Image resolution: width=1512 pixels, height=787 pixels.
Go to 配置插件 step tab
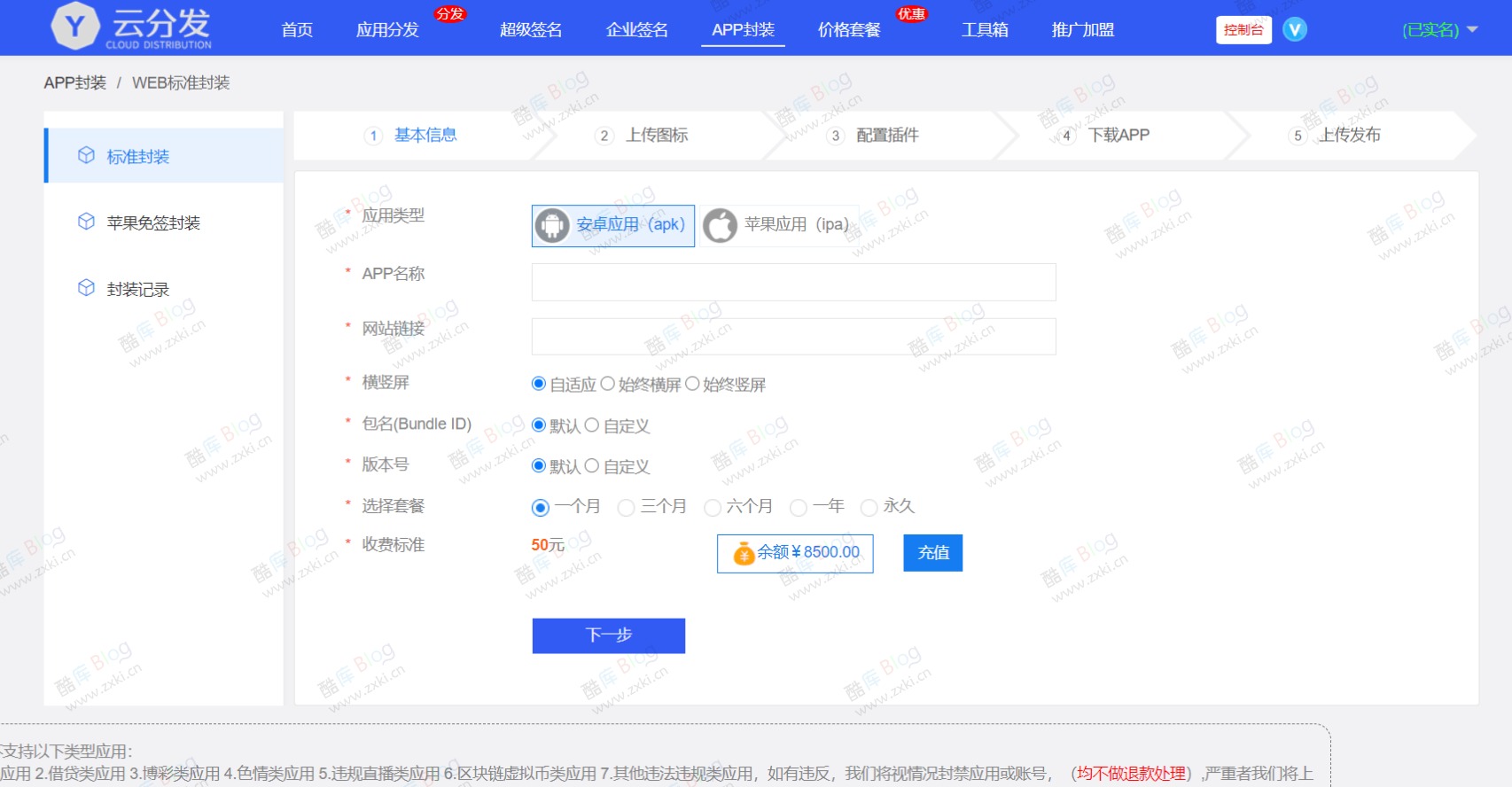887,135
